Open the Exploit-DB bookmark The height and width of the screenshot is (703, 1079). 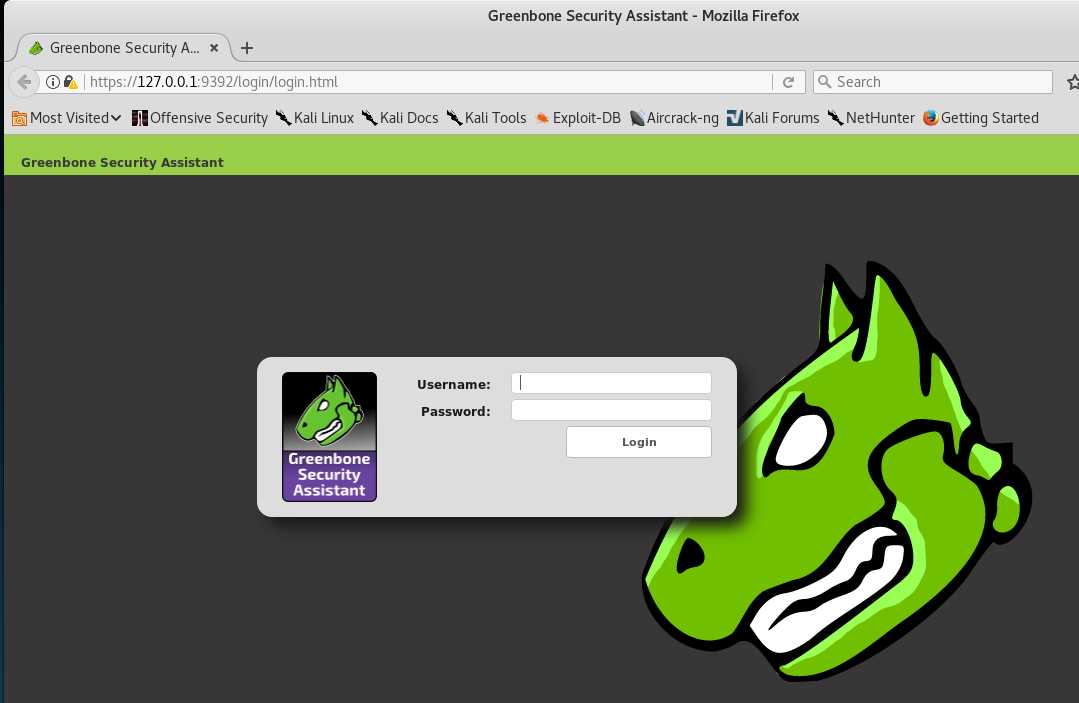pos(578,118)
